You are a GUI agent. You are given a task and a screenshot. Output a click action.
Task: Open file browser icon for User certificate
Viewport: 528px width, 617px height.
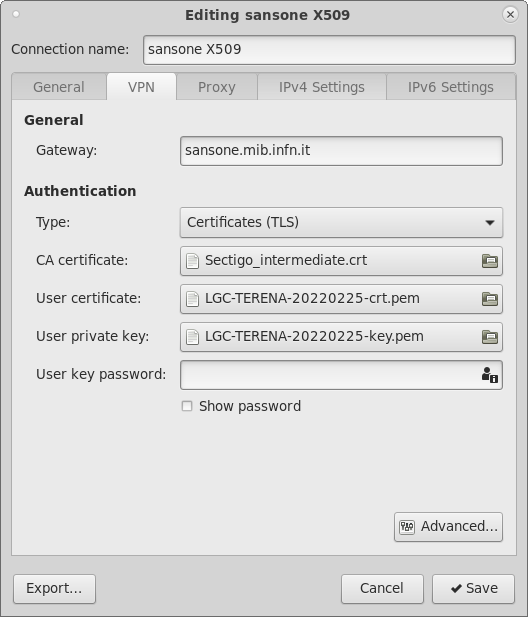tap(489, 299)
